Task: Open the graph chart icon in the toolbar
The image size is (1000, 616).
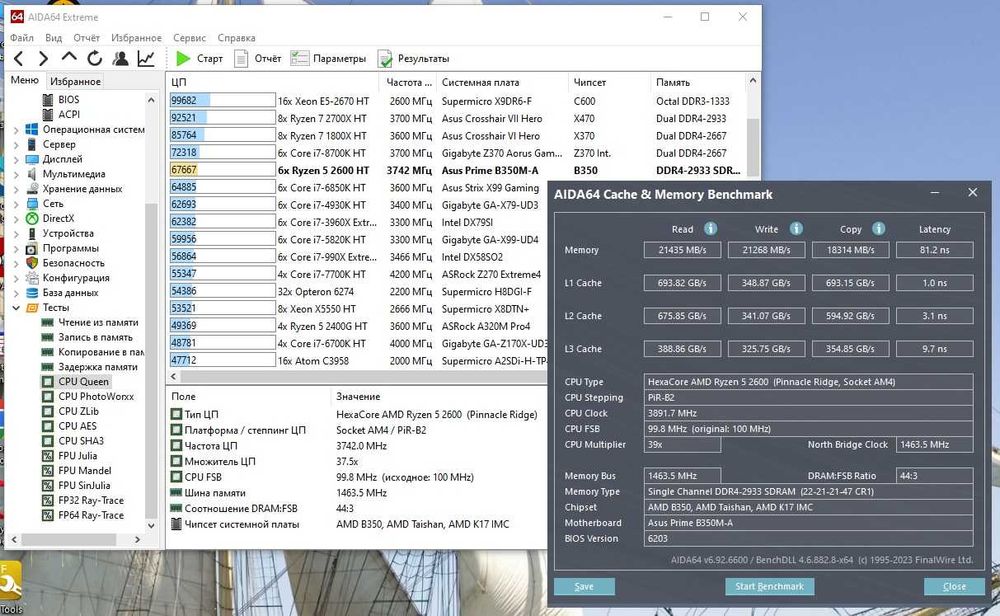Action: point(146,59)
